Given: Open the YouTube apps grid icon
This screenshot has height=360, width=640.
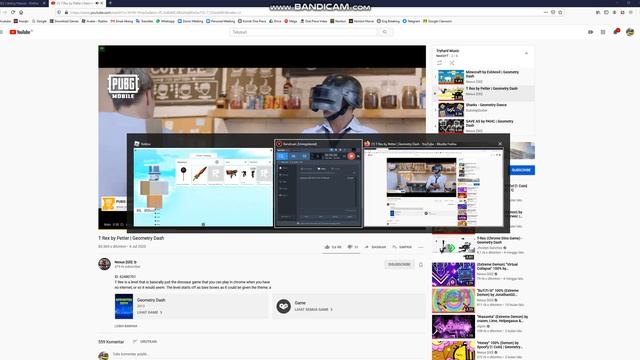Looking at the screenshot, I should coord(603,32).
